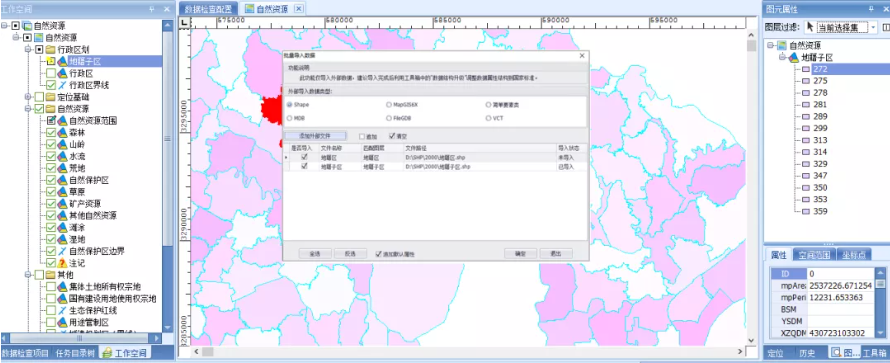Toggle the 森林 layer checkbox
This screenshot has height=363, width=890.
click(51, 133)
